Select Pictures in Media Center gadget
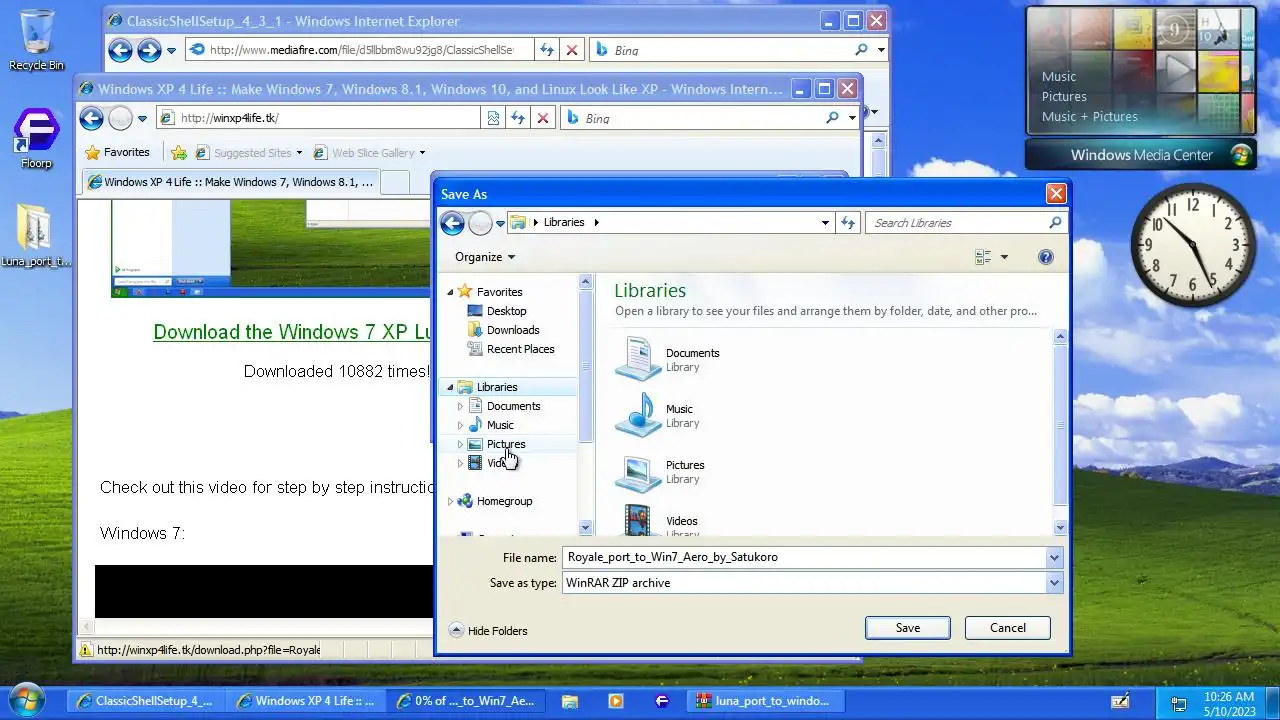The width and height of the screenshot is (1280, 720). point(1064,96)
